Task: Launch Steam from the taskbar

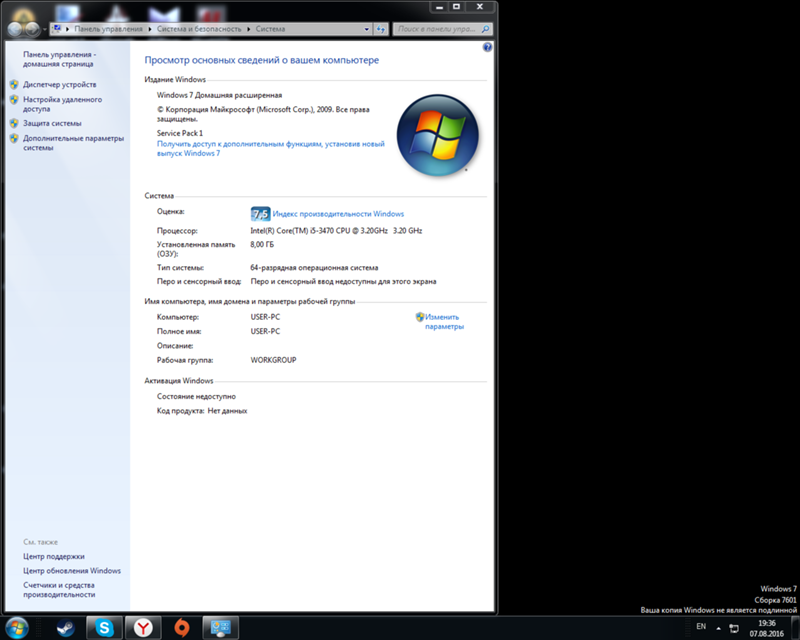Action: point(66,628)
